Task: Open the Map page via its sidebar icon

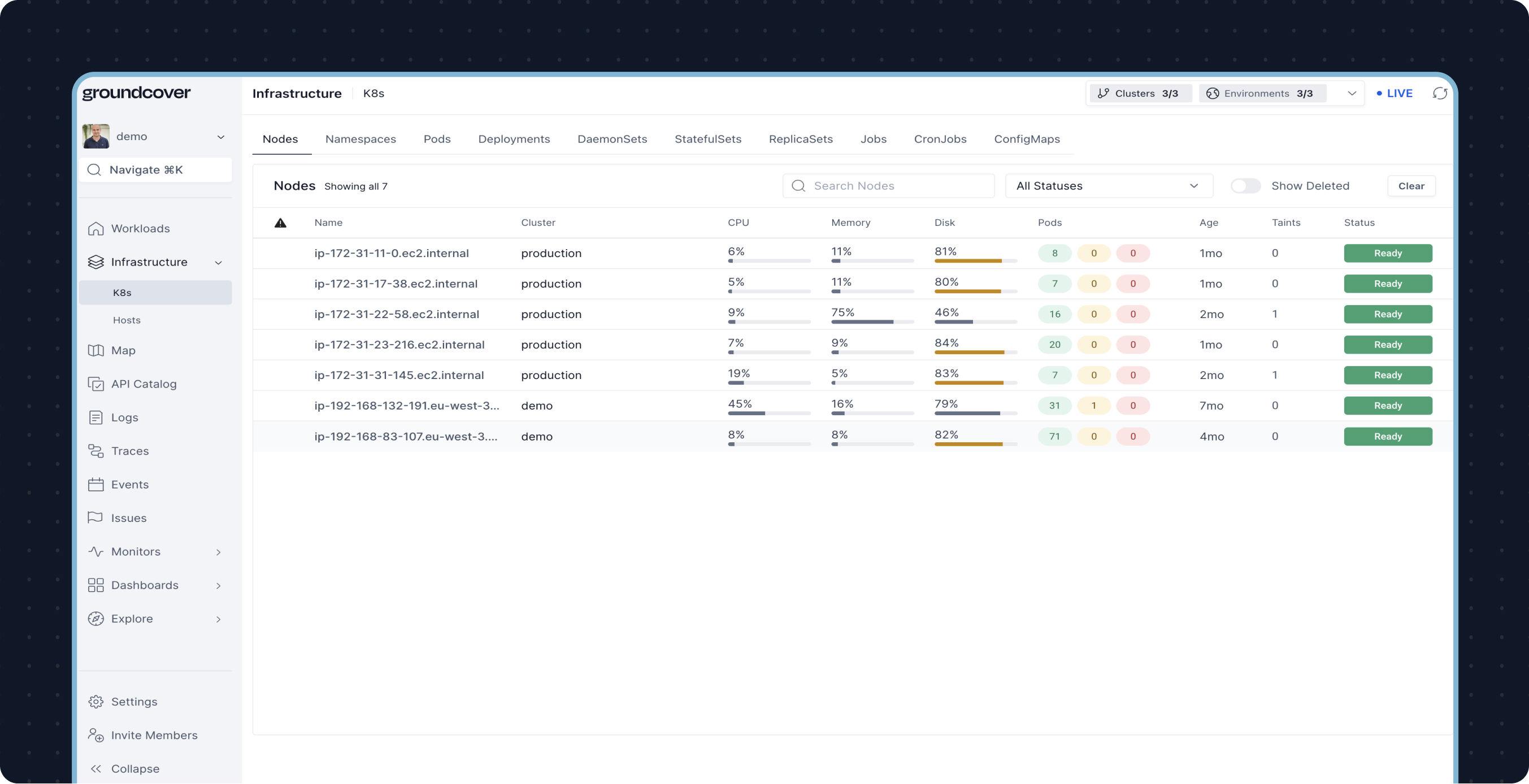Action: [95, 350]
